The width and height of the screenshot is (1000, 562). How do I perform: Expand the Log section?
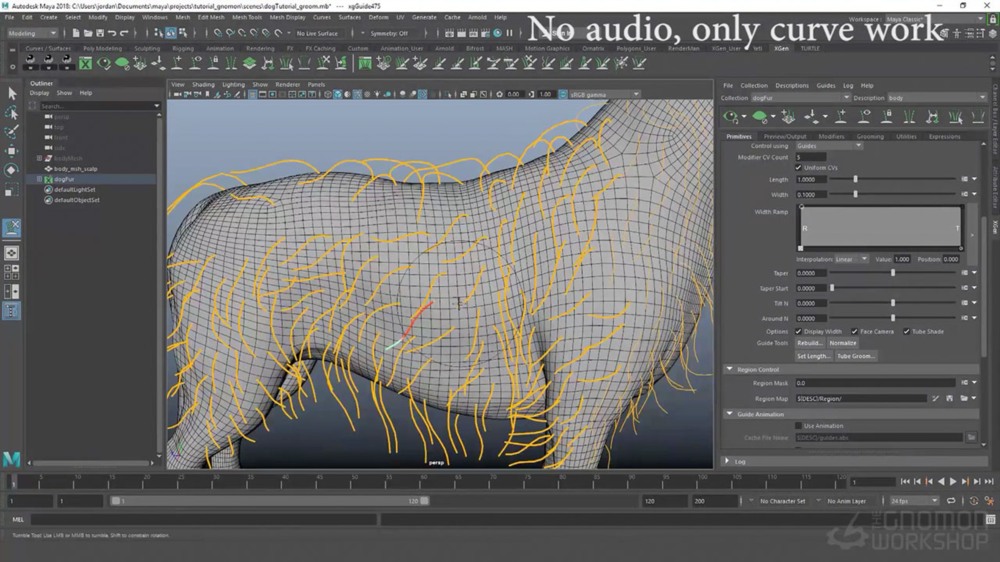tap(727, 461)
